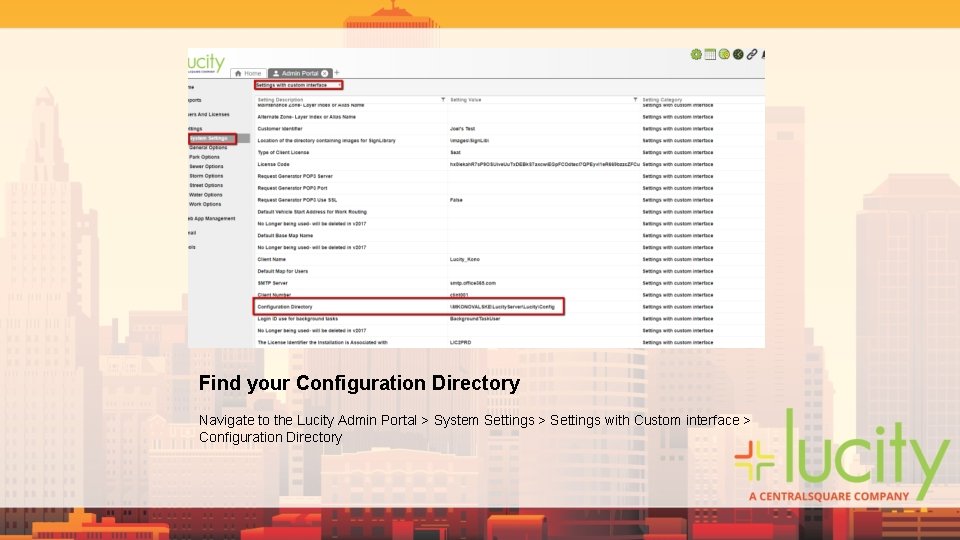Select the SignLibrary images directory row
Screen dimensions: 960x540
point(326,141)
